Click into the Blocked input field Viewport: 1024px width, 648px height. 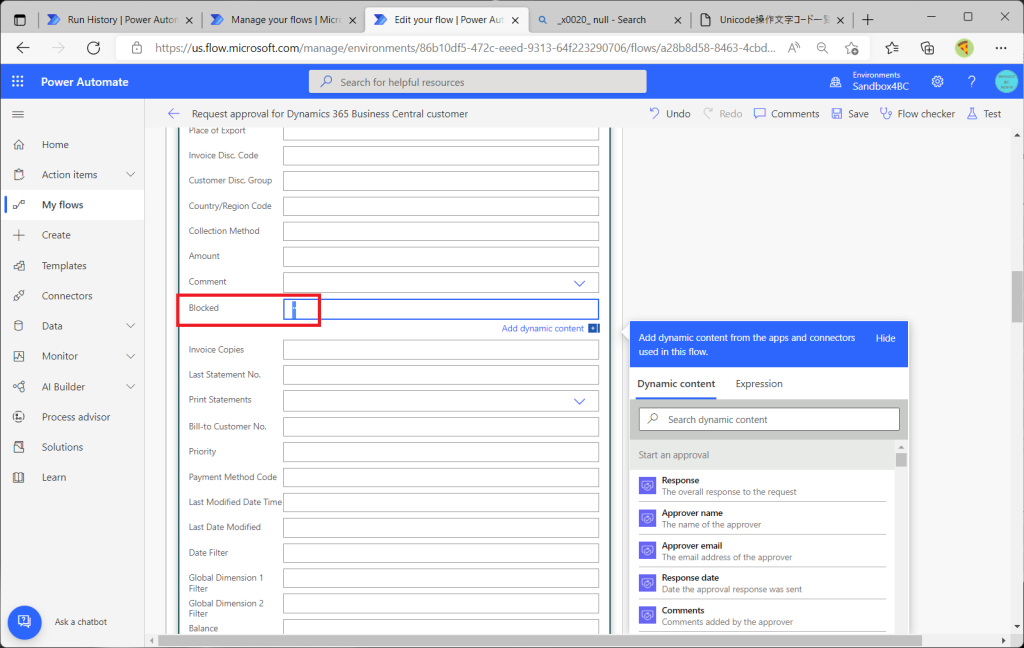[x=441, y=309]
